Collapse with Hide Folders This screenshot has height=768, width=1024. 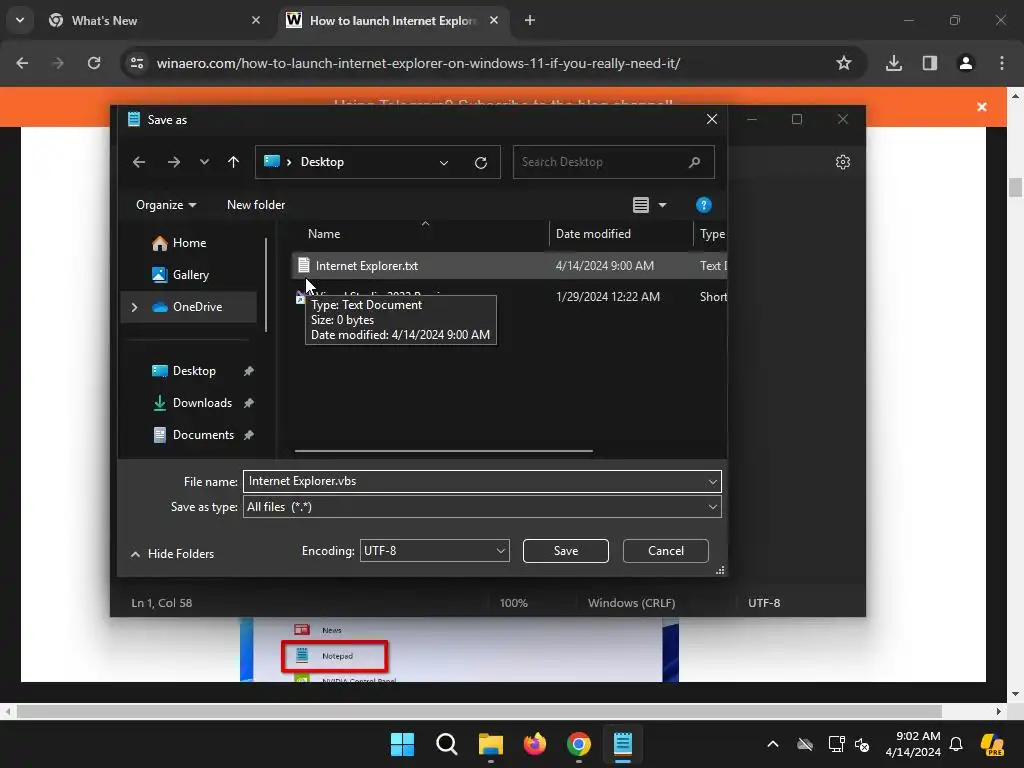[172, 554]
